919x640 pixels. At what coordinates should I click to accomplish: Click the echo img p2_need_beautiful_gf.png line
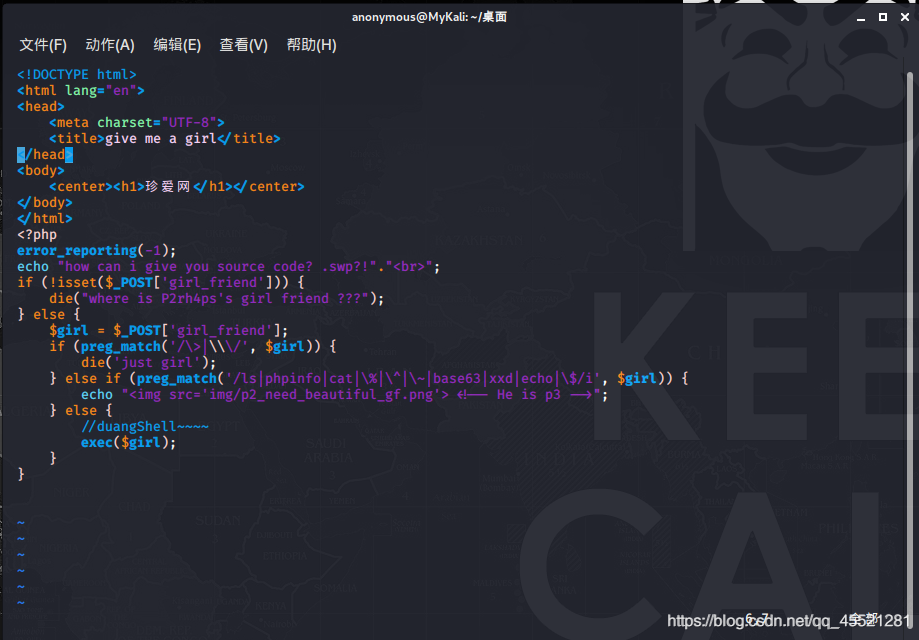coord(345,394)
